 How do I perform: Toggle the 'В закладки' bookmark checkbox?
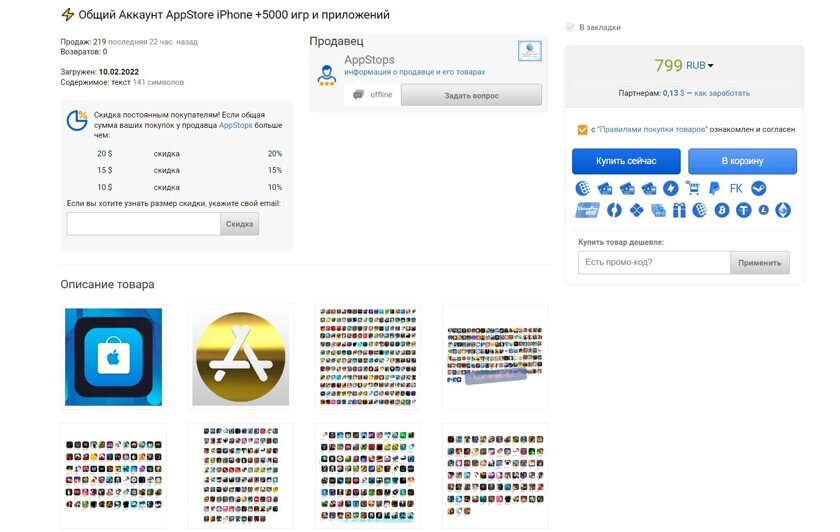coord(570,27)
